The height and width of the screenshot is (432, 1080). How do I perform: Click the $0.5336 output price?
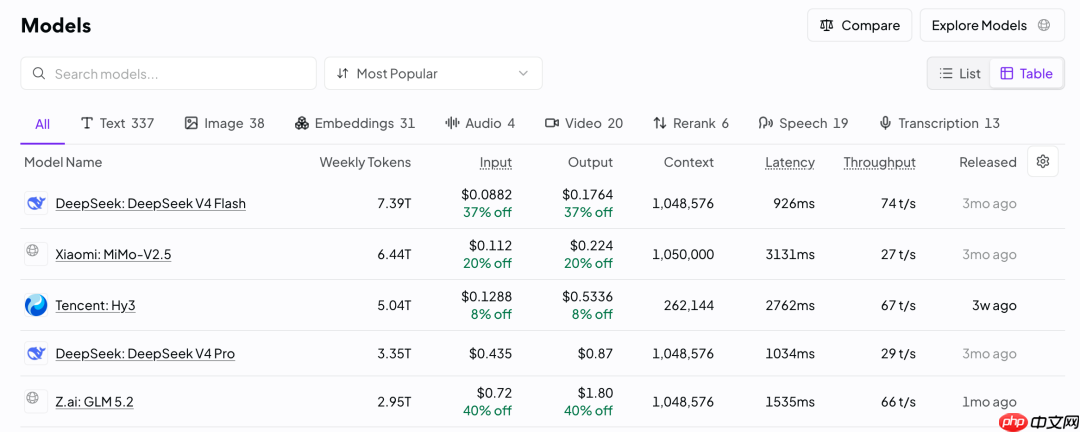point(588,296)
